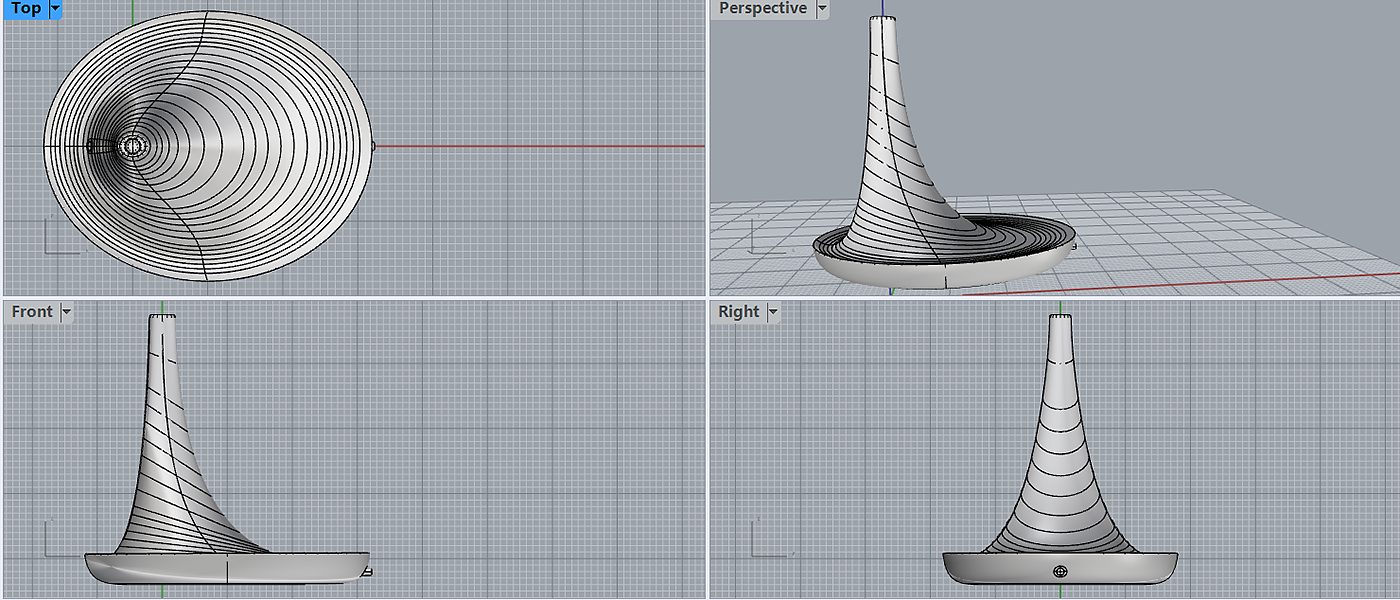
Task: Open the Front viewport dropdown arrow
Action: 67,312
